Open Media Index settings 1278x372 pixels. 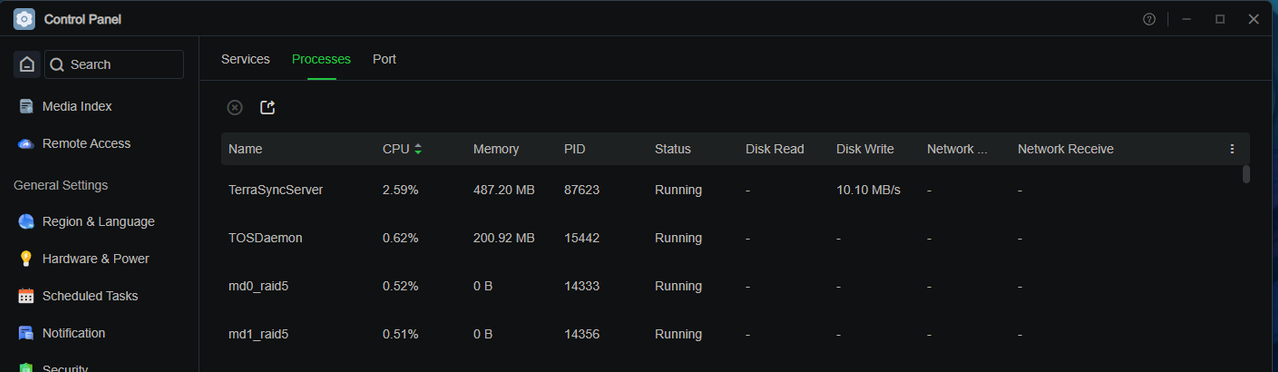click(x=77, y=106)
